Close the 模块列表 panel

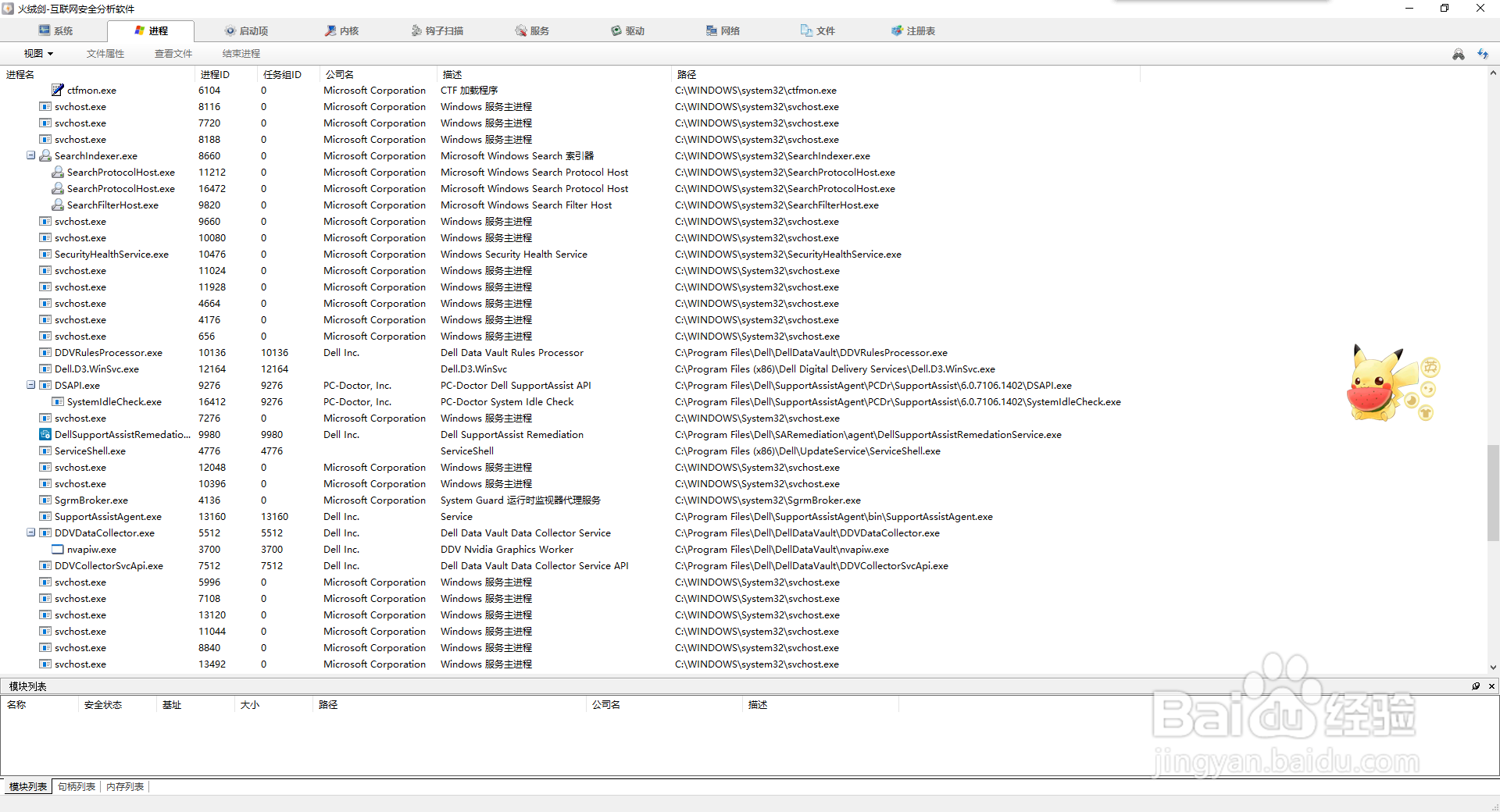(x=1491, y=686)
